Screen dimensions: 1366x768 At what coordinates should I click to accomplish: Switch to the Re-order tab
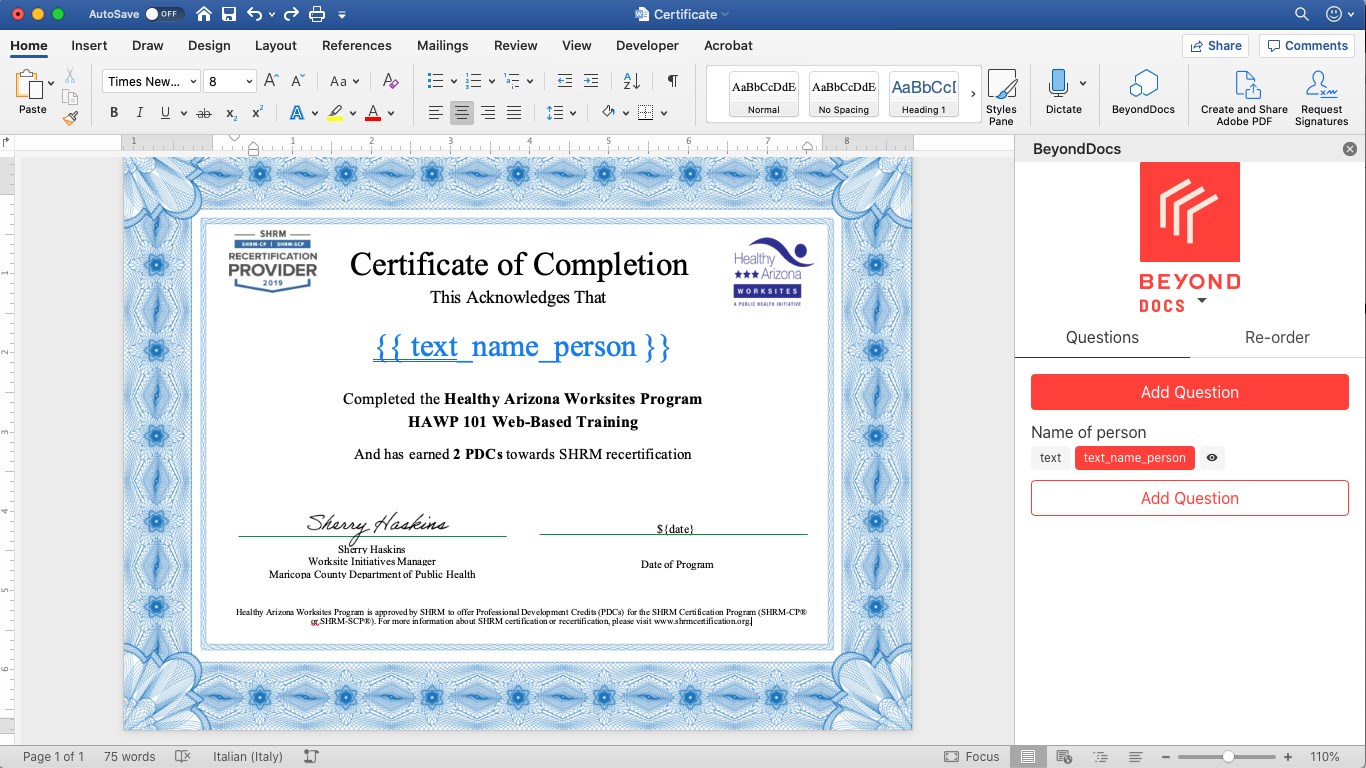[1276, 337]
